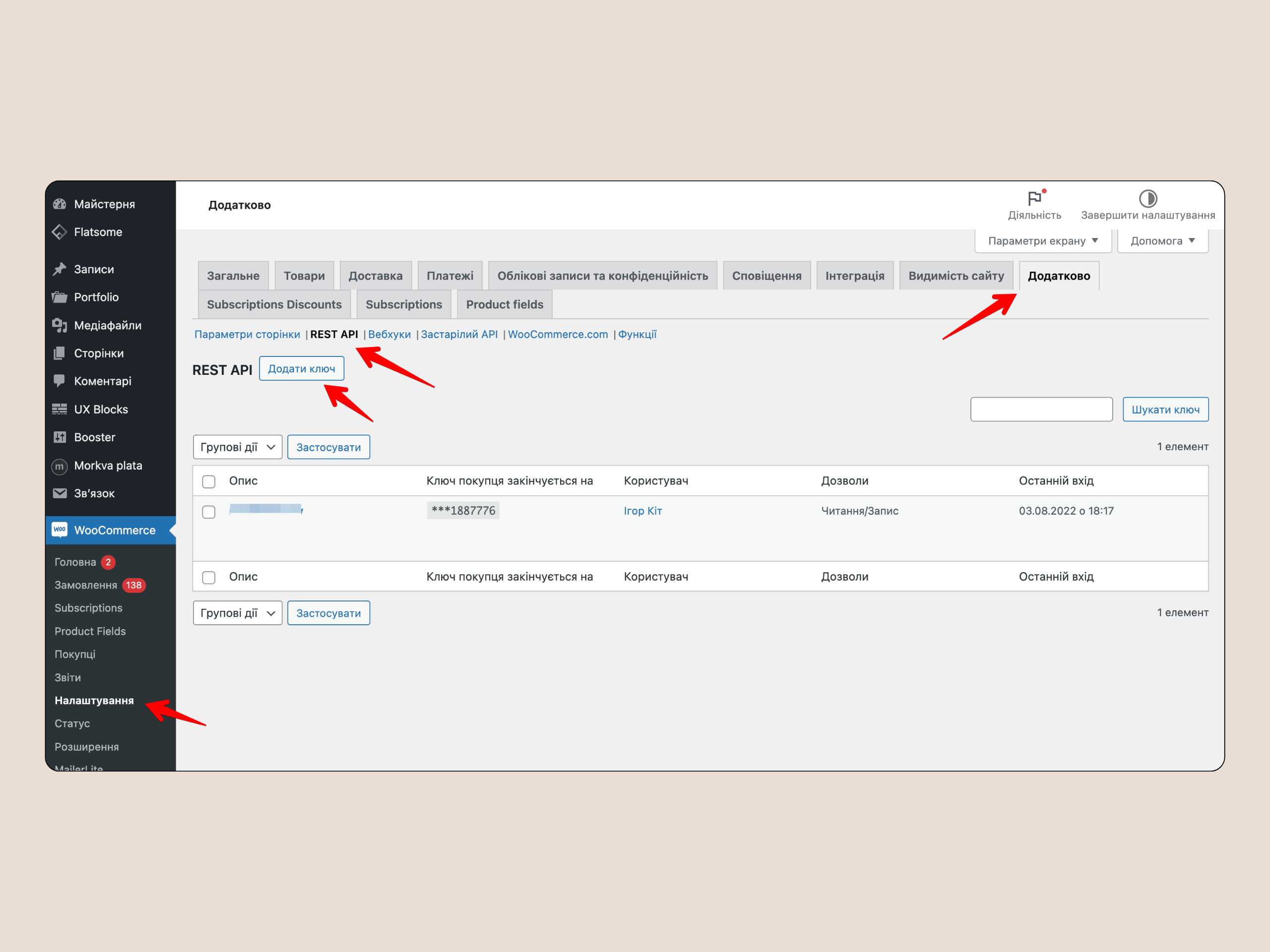The image size is (1270, 952).
Task: Click the Майстерня dashboard icon
Action: (59, 204)
